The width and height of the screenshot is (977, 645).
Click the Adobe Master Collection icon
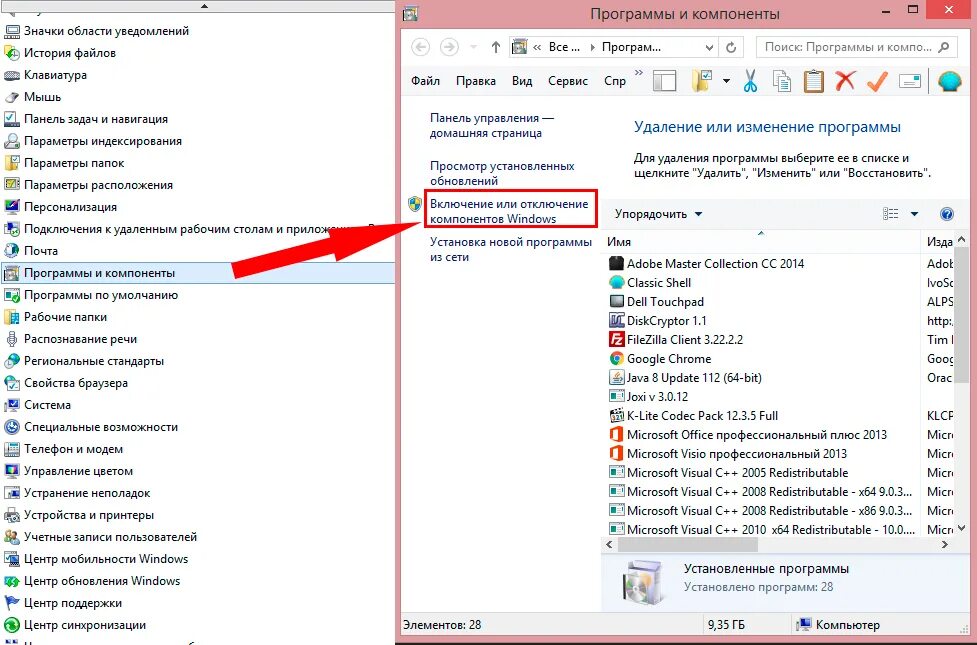616,264
